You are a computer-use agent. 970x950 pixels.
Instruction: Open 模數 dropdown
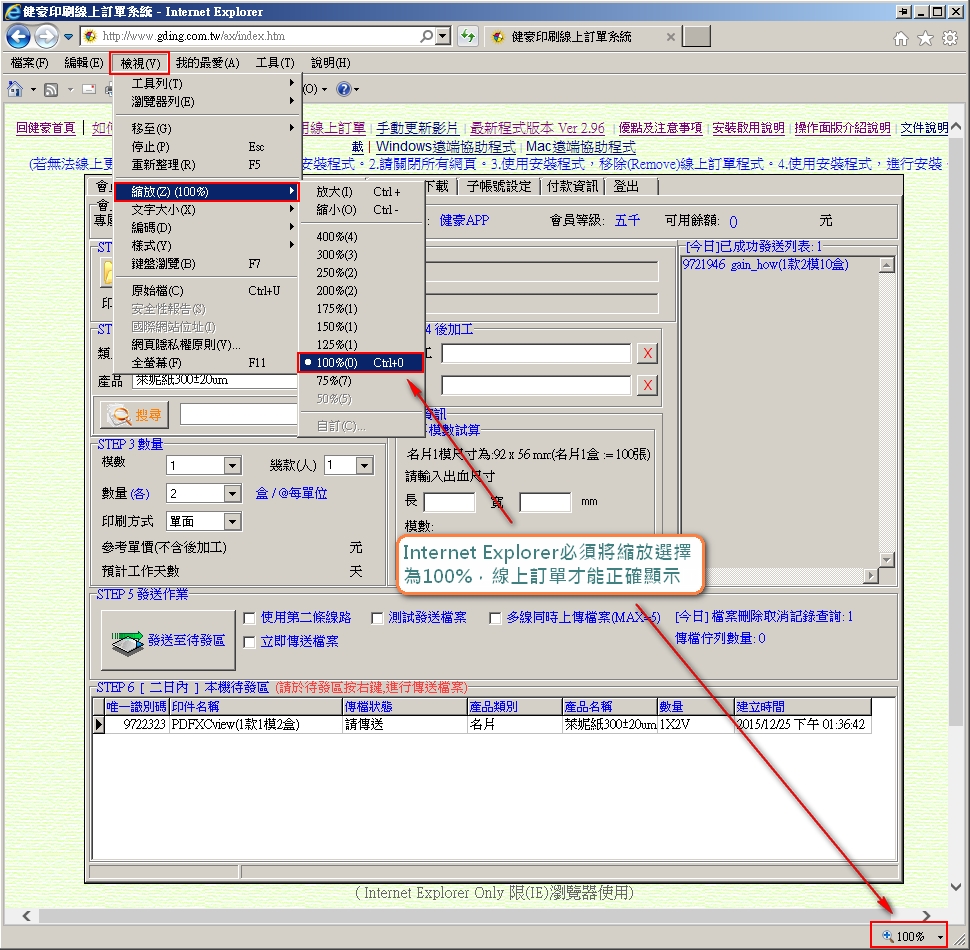(233, 465)
